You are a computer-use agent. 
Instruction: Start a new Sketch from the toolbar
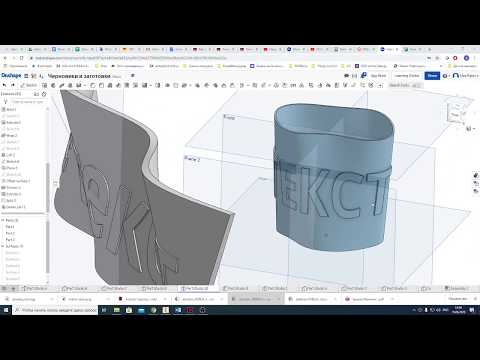click(x=29, y=85)
